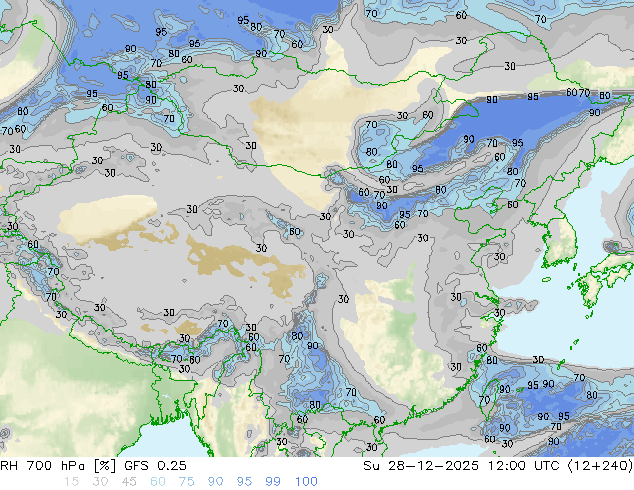Select the 100 value in the color legend
The height and width of the screenshot is (490, 634).
click(x=306, y=482)
